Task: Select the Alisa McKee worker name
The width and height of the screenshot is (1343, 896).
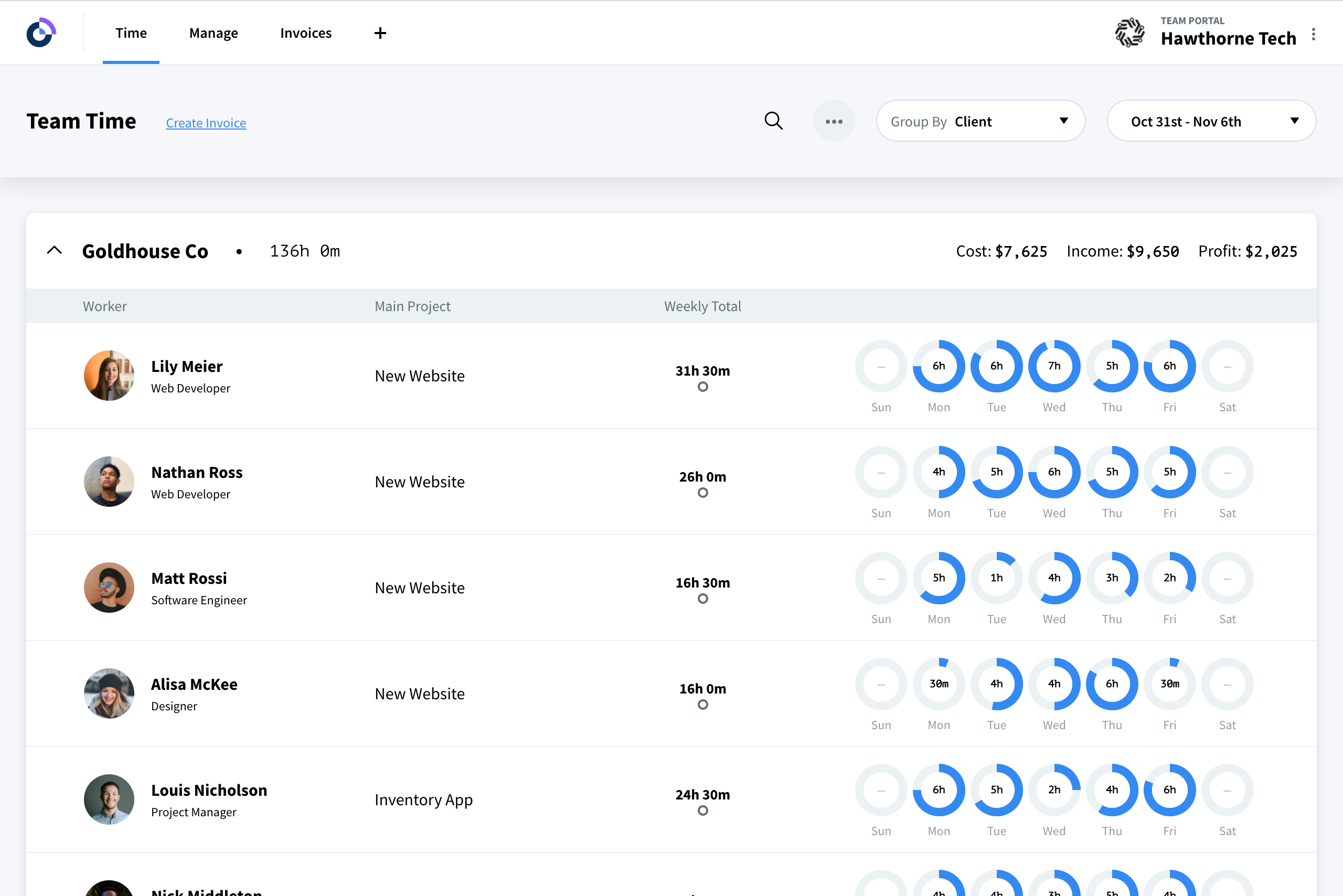Action: click(x=194, y=684)
